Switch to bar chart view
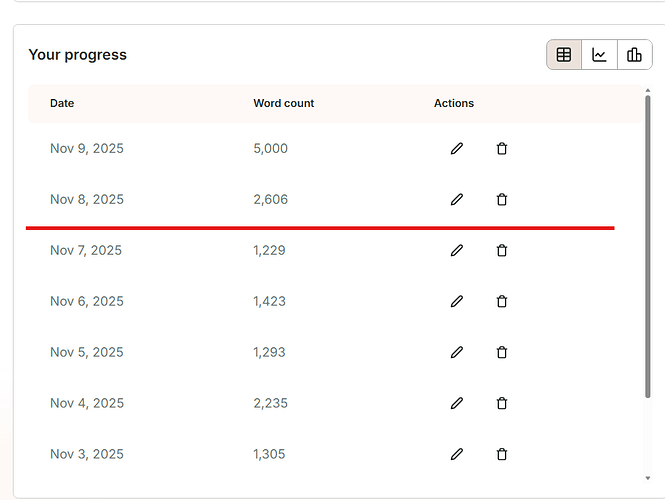This screenshot has width=665, height=500. coord(634,55)
